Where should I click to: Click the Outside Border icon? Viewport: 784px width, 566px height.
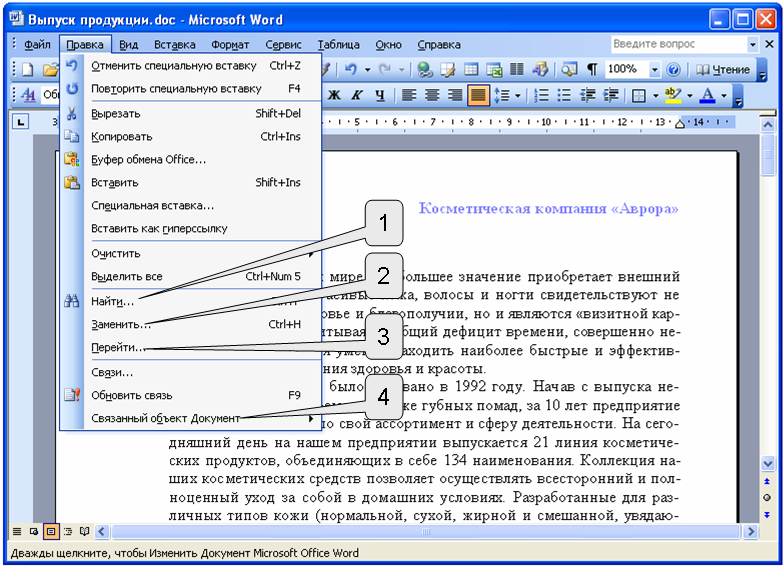tap(638, 95)
